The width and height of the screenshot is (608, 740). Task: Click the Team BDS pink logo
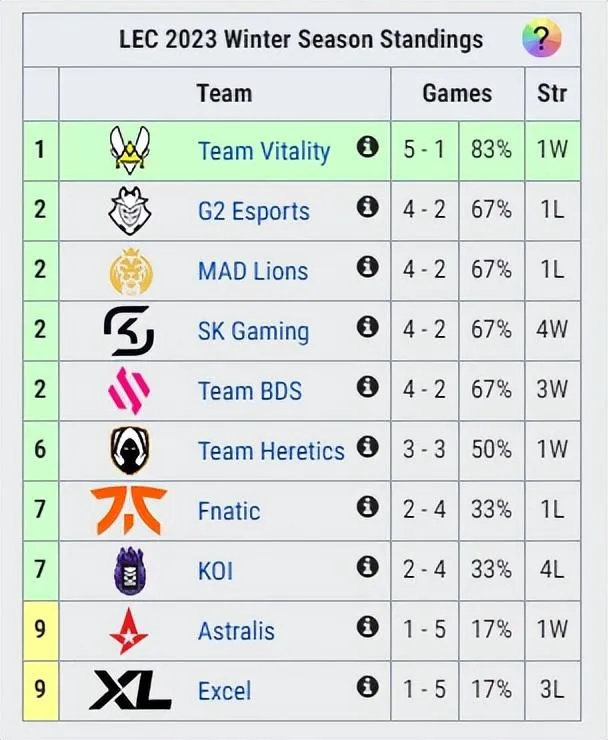point(130,391)
